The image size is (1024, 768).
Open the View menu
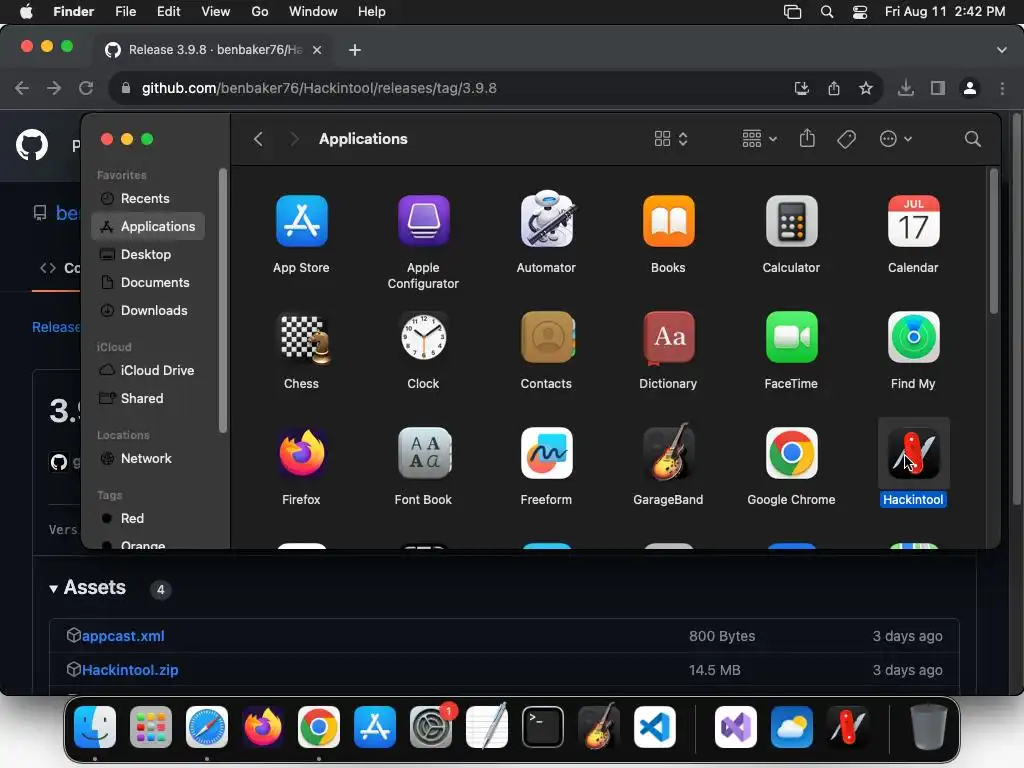[216, 12]
